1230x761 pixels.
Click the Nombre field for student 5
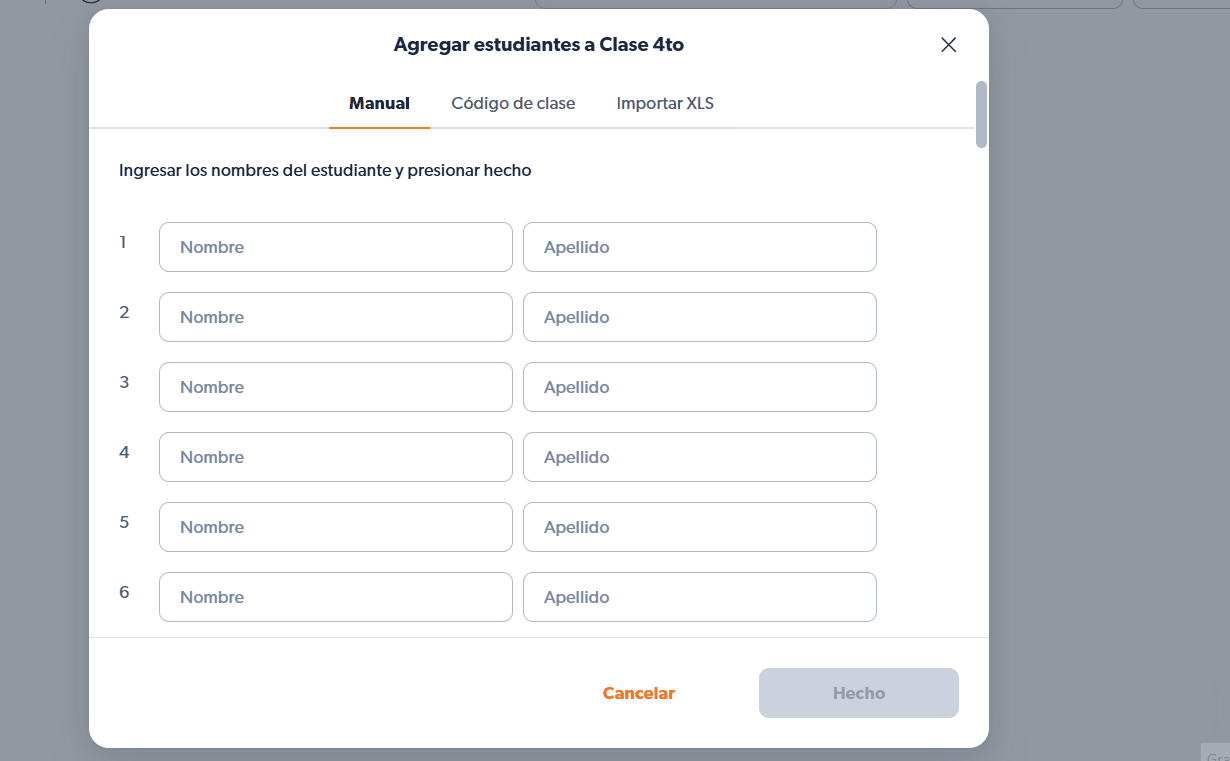pos(335,527)
